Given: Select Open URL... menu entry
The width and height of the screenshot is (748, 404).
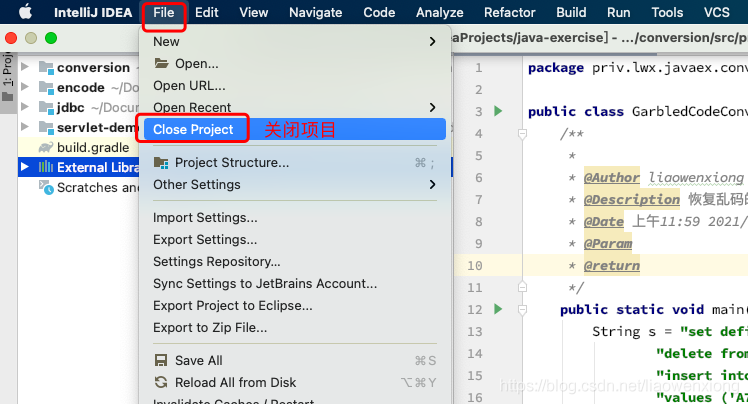Looking at the screenshot, I should (295, 86).
